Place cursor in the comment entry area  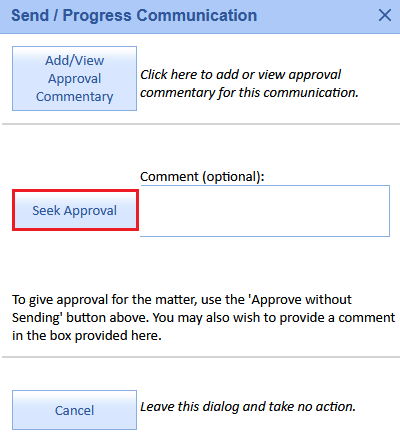click(265, 211)
